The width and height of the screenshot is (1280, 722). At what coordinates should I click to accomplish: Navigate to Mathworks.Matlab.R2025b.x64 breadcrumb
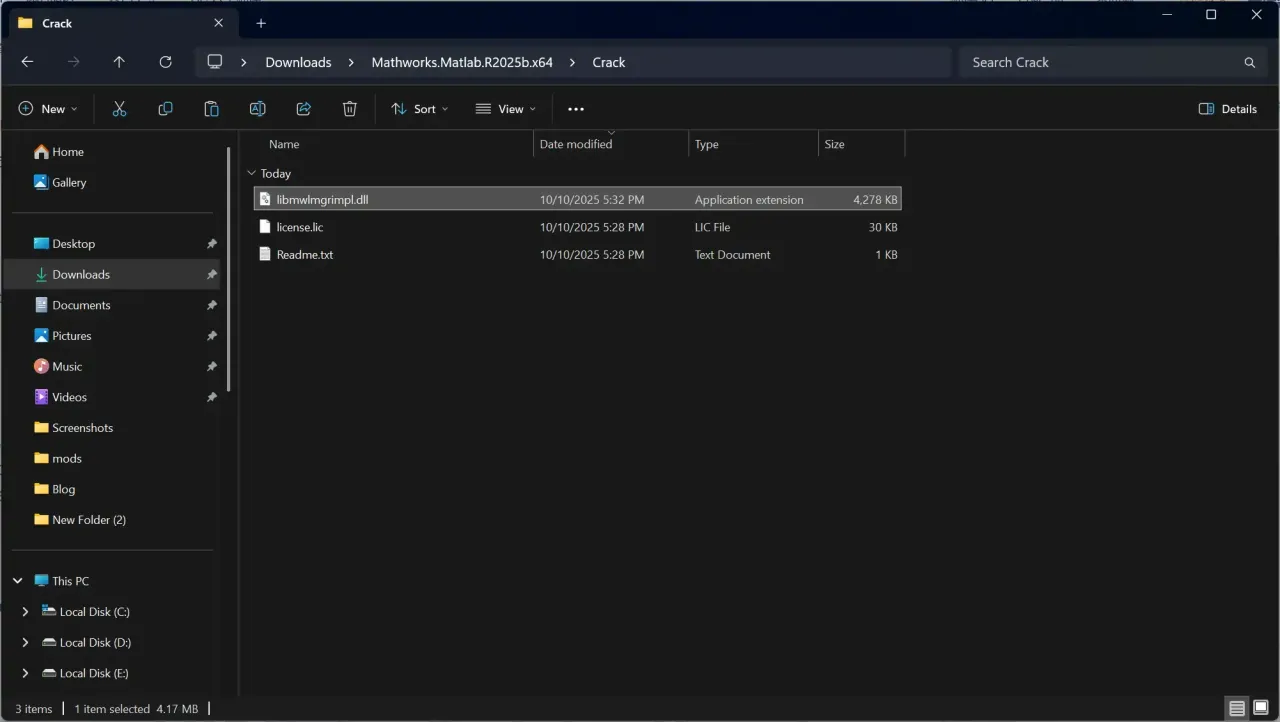[462, 62]
